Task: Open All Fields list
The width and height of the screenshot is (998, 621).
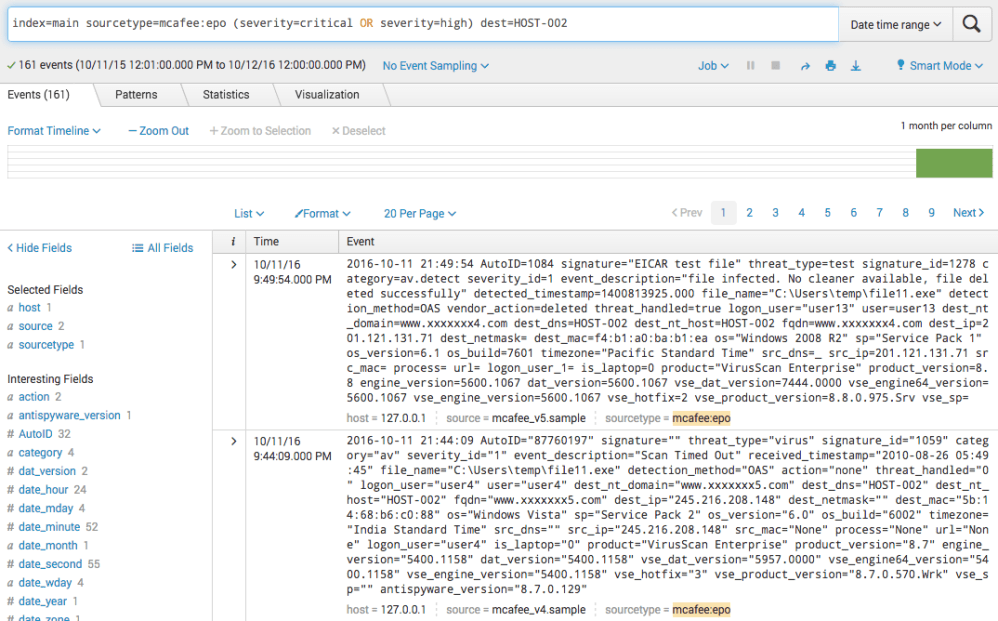Action: pyautogui.click(x=163, y=248)
